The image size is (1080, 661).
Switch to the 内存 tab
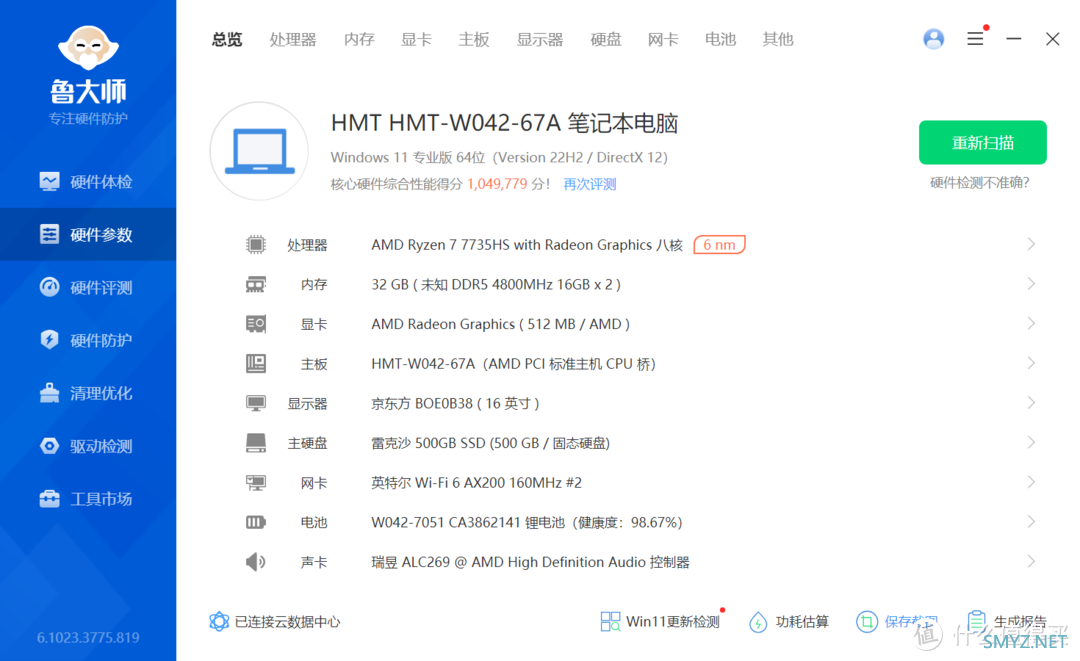tap(359, 40)
